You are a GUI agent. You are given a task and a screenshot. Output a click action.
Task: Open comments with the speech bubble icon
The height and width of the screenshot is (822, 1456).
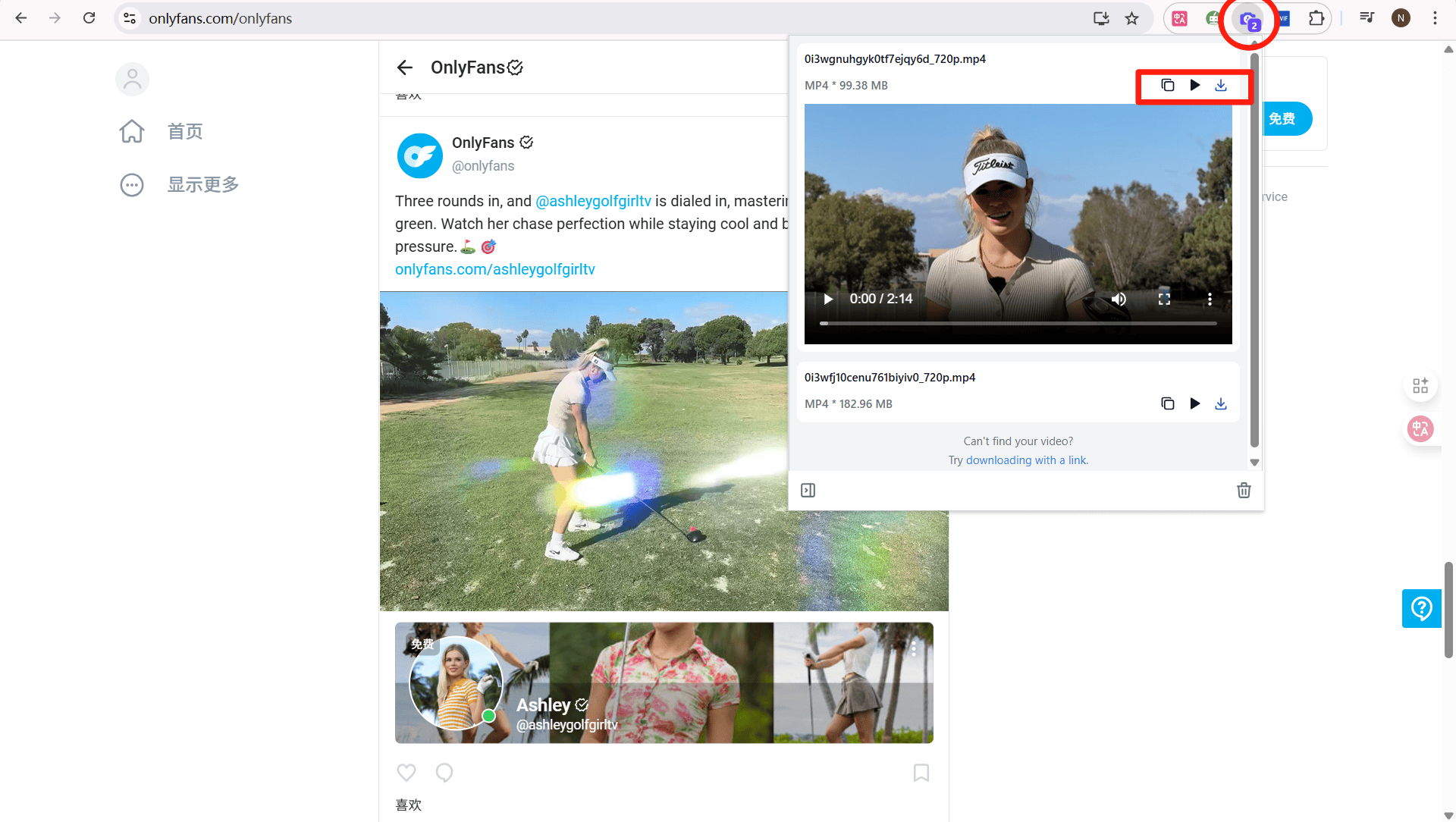(444, 773)
